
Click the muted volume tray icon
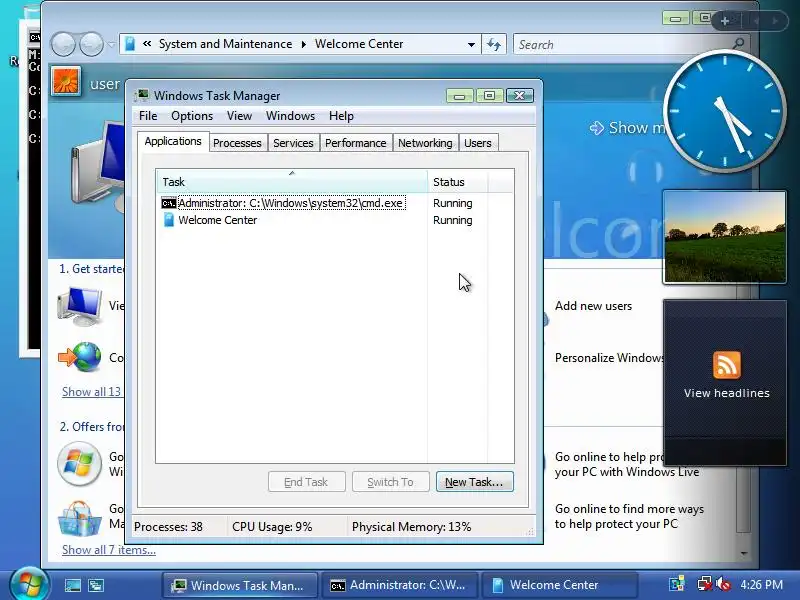[x=722, y=584]
